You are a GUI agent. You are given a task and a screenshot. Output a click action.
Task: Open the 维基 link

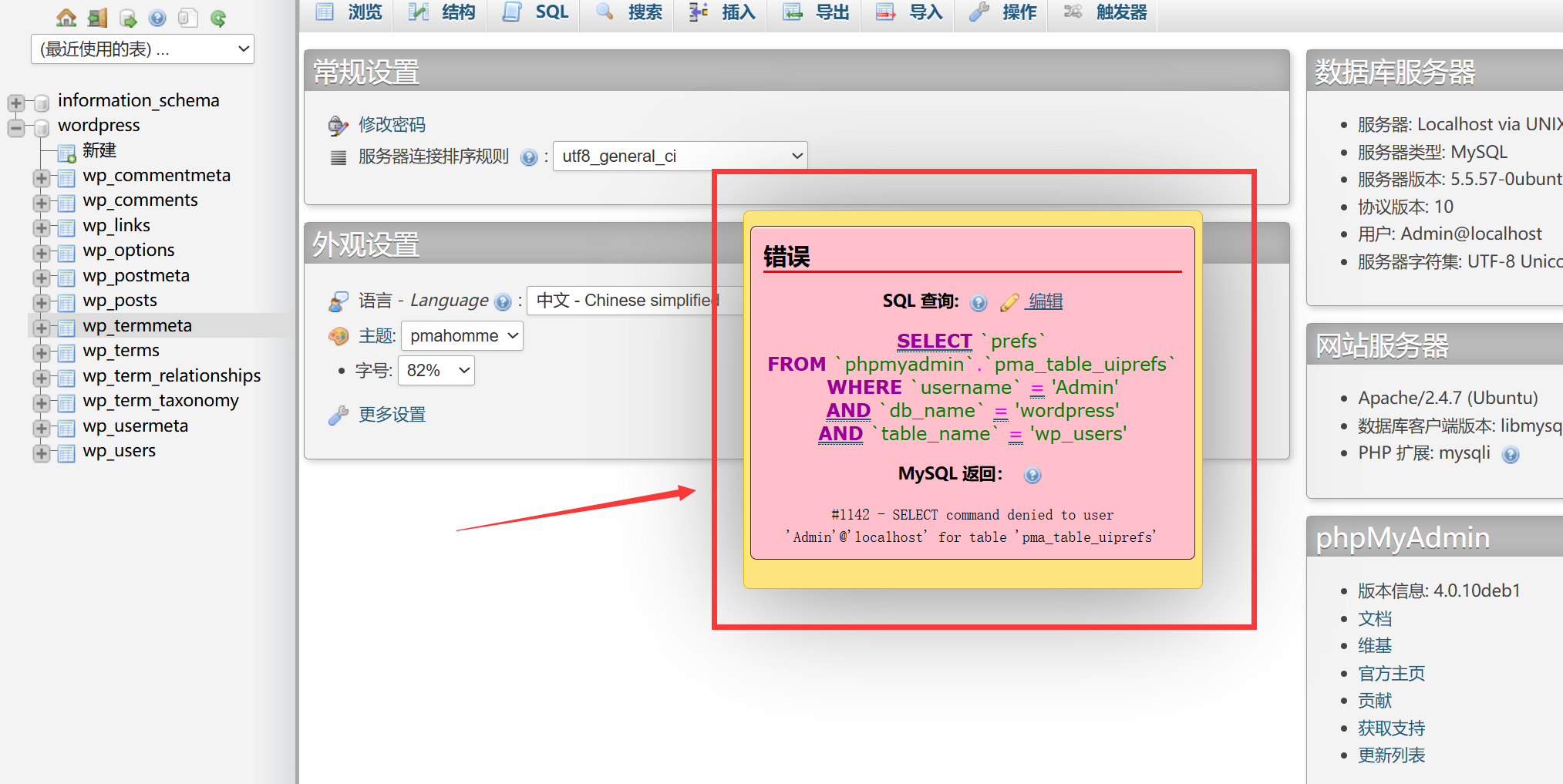tap(1375, 646)
